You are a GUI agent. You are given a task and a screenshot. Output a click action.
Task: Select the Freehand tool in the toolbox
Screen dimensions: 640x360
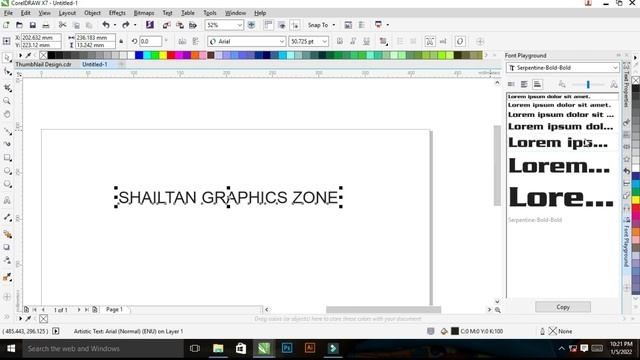(7, 131)
